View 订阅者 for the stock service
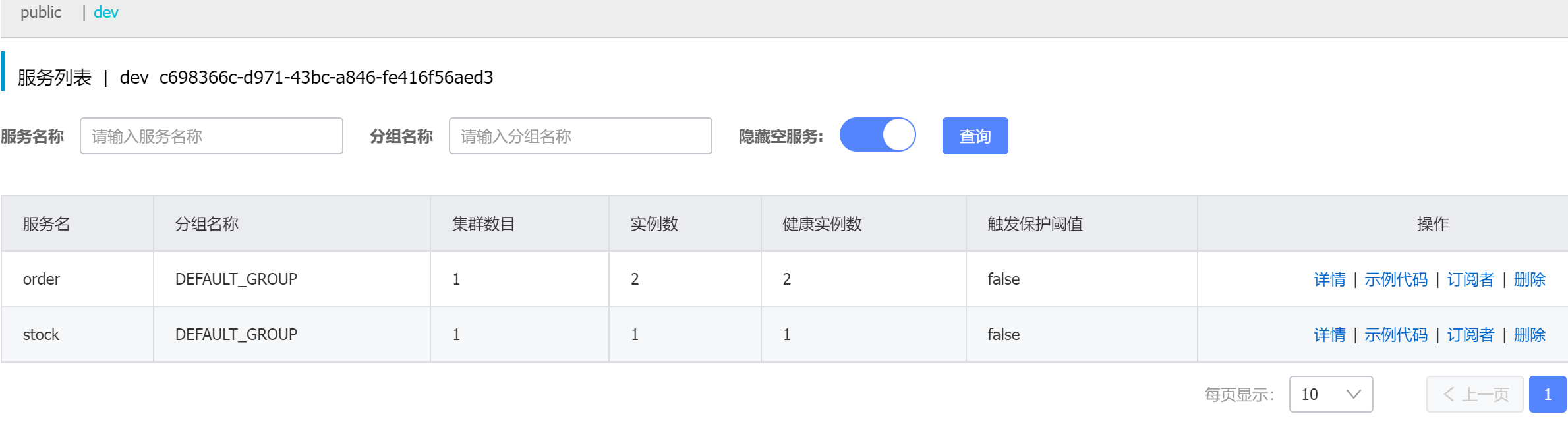 click(1470, 335)
